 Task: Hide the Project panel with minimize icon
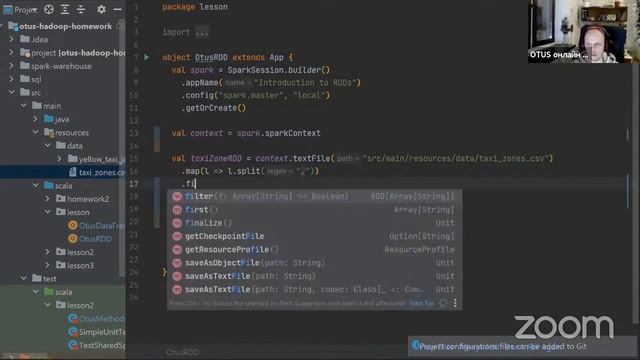click(118, 9)
